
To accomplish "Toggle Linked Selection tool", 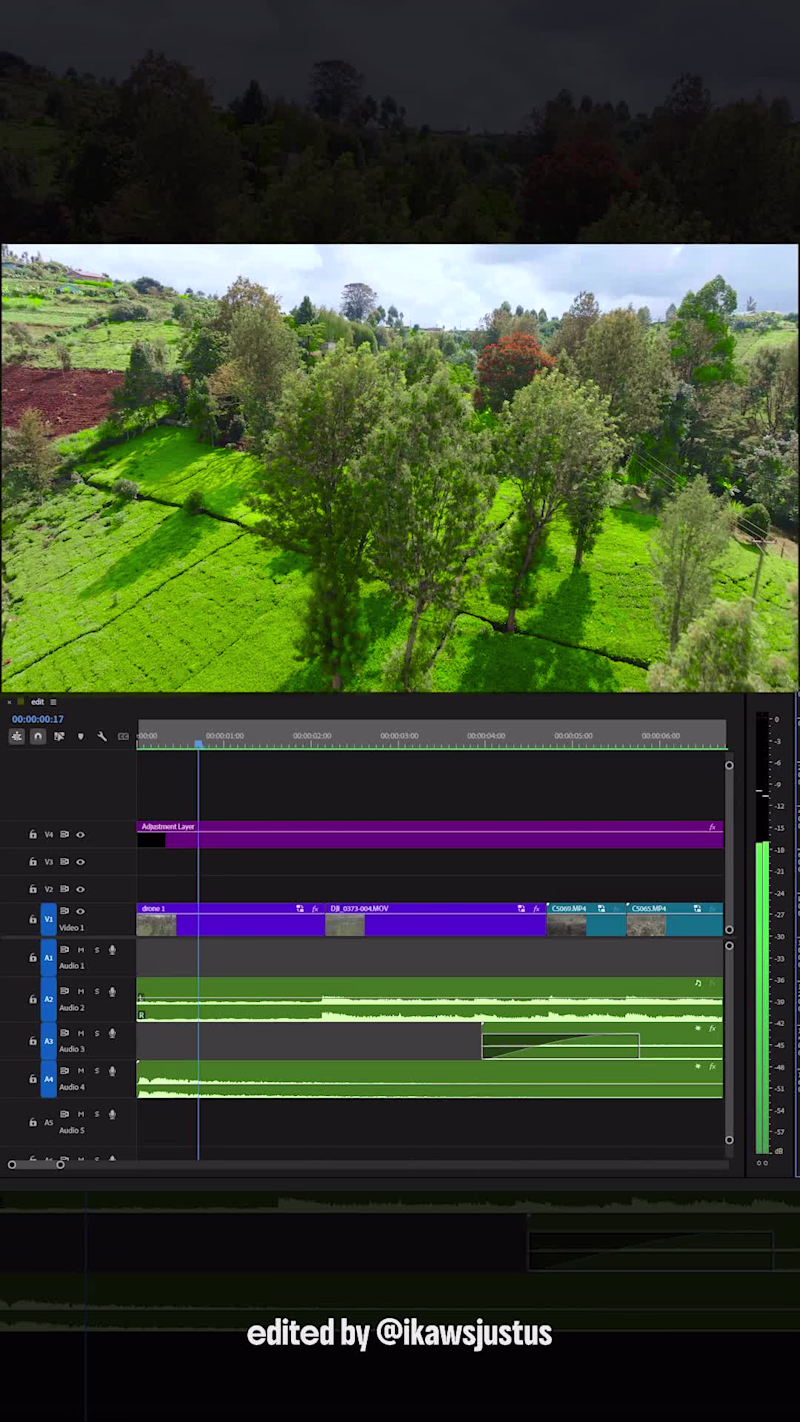I will pos(59,736).
